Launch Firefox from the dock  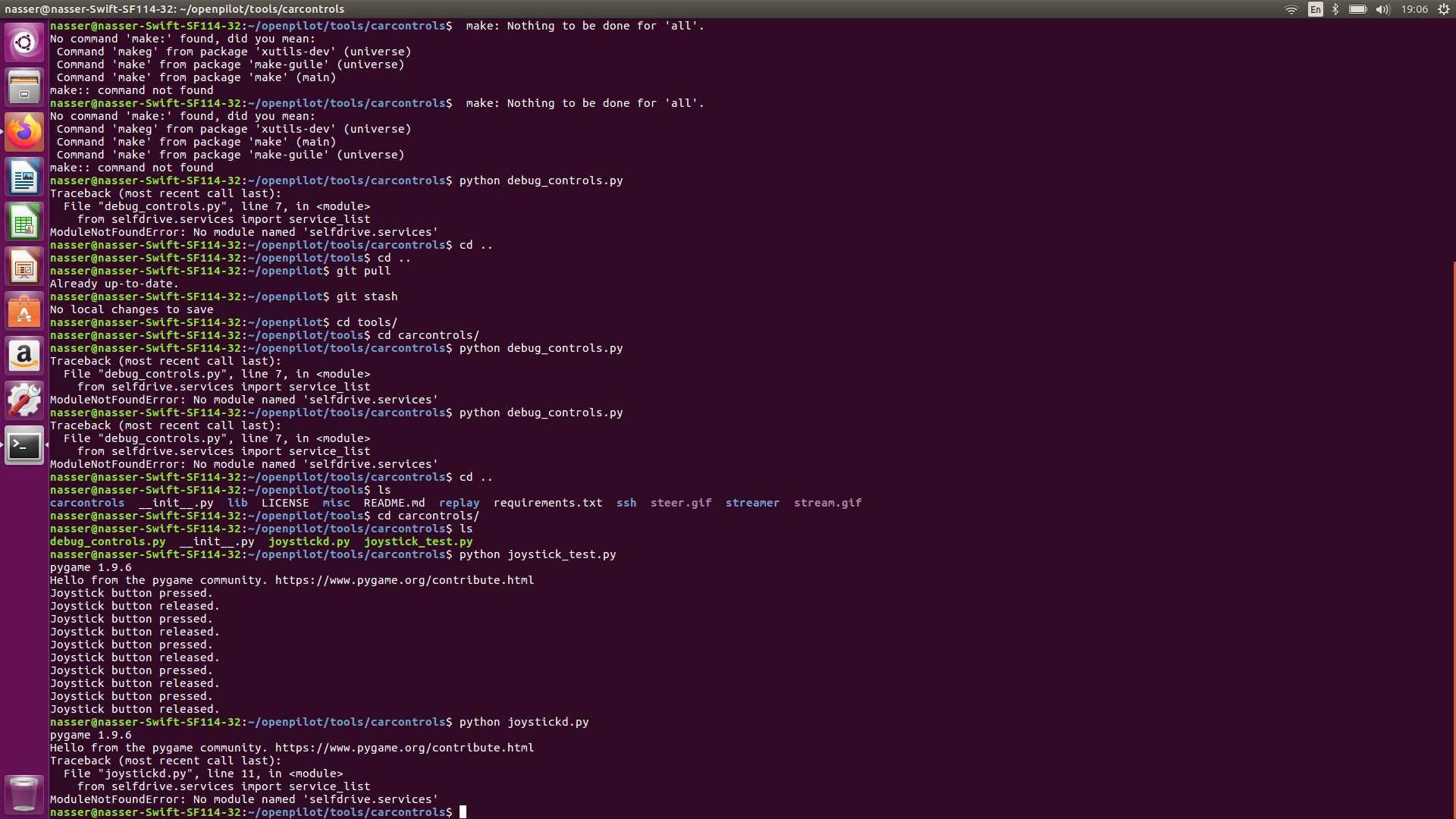point(24,132)
